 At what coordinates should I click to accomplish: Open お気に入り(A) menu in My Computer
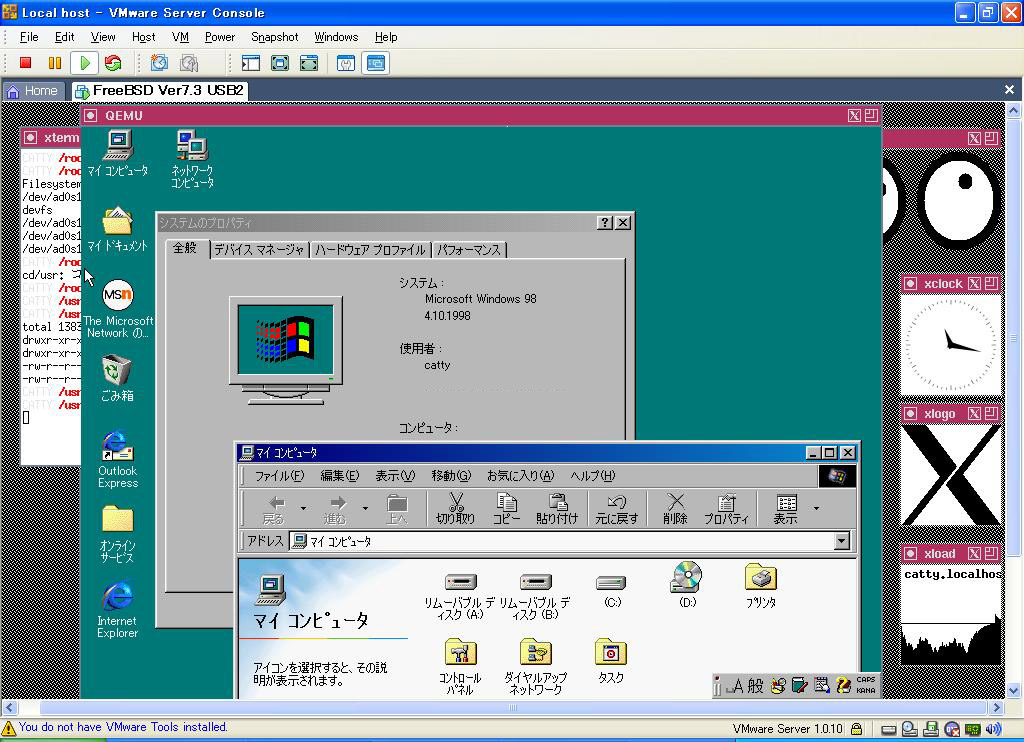click(x=520, y=476)
